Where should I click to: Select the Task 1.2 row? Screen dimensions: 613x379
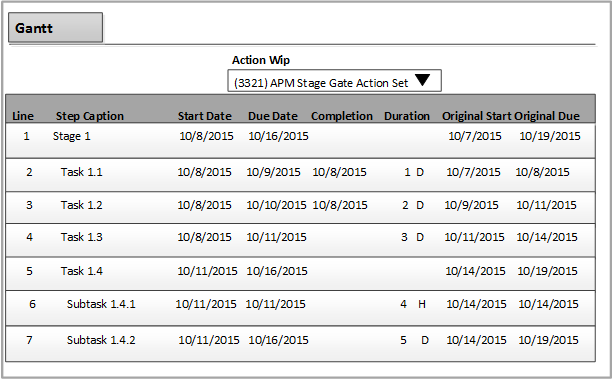300,207
